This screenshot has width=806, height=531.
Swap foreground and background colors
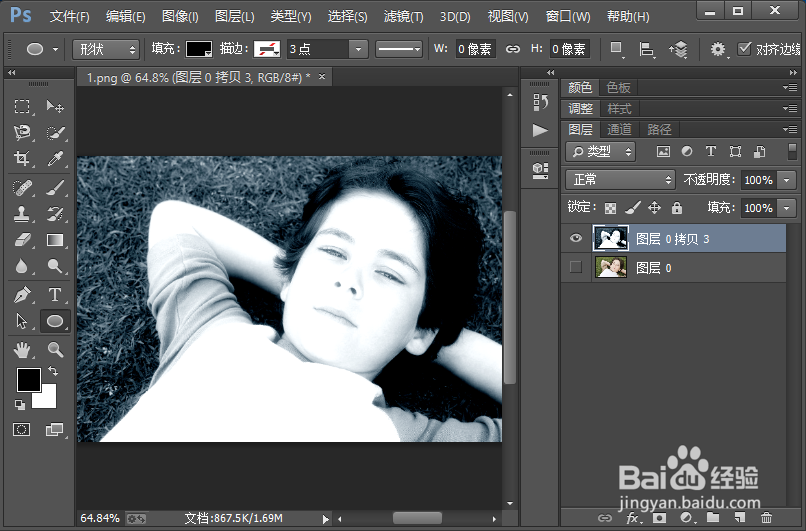click(x=53, y=371)
